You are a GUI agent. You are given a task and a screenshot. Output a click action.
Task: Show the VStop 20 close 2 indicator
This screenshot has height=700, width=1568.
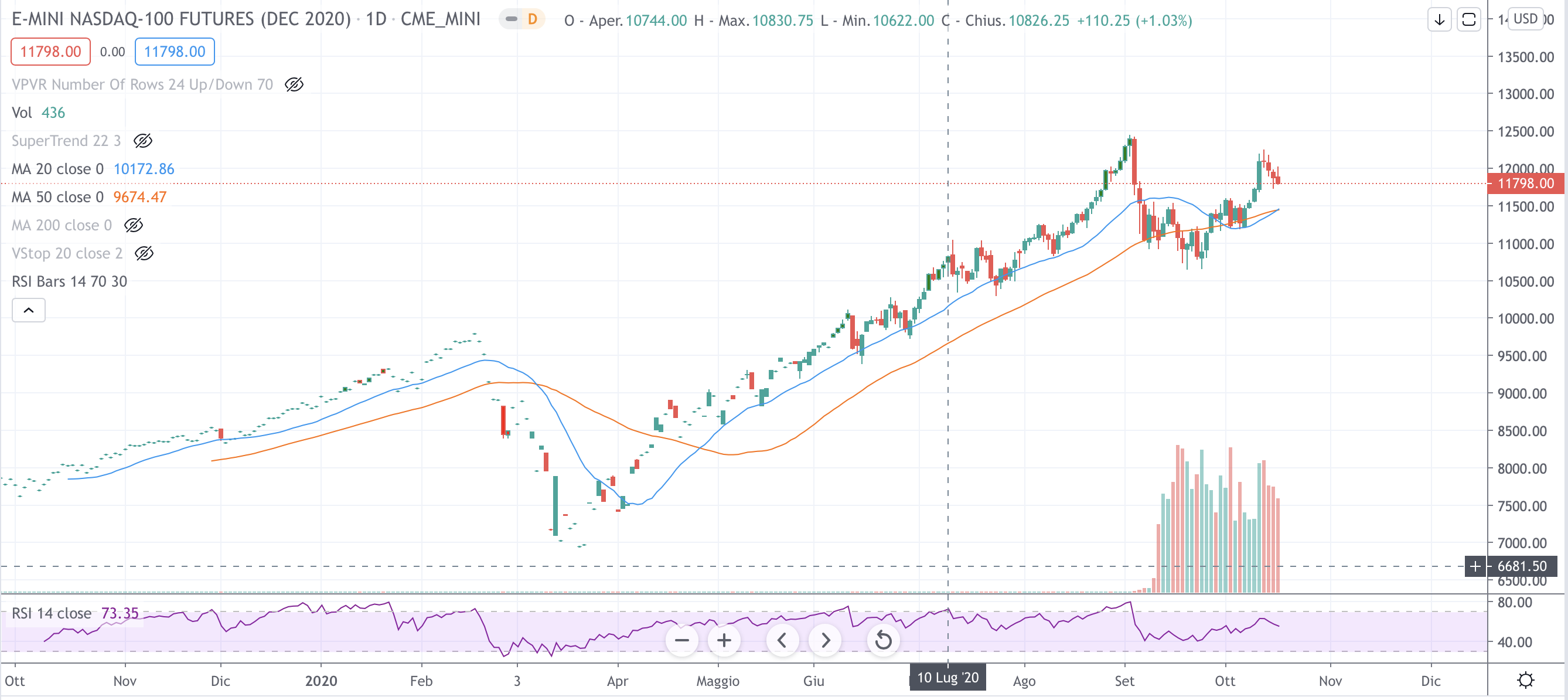coord(144,253)
